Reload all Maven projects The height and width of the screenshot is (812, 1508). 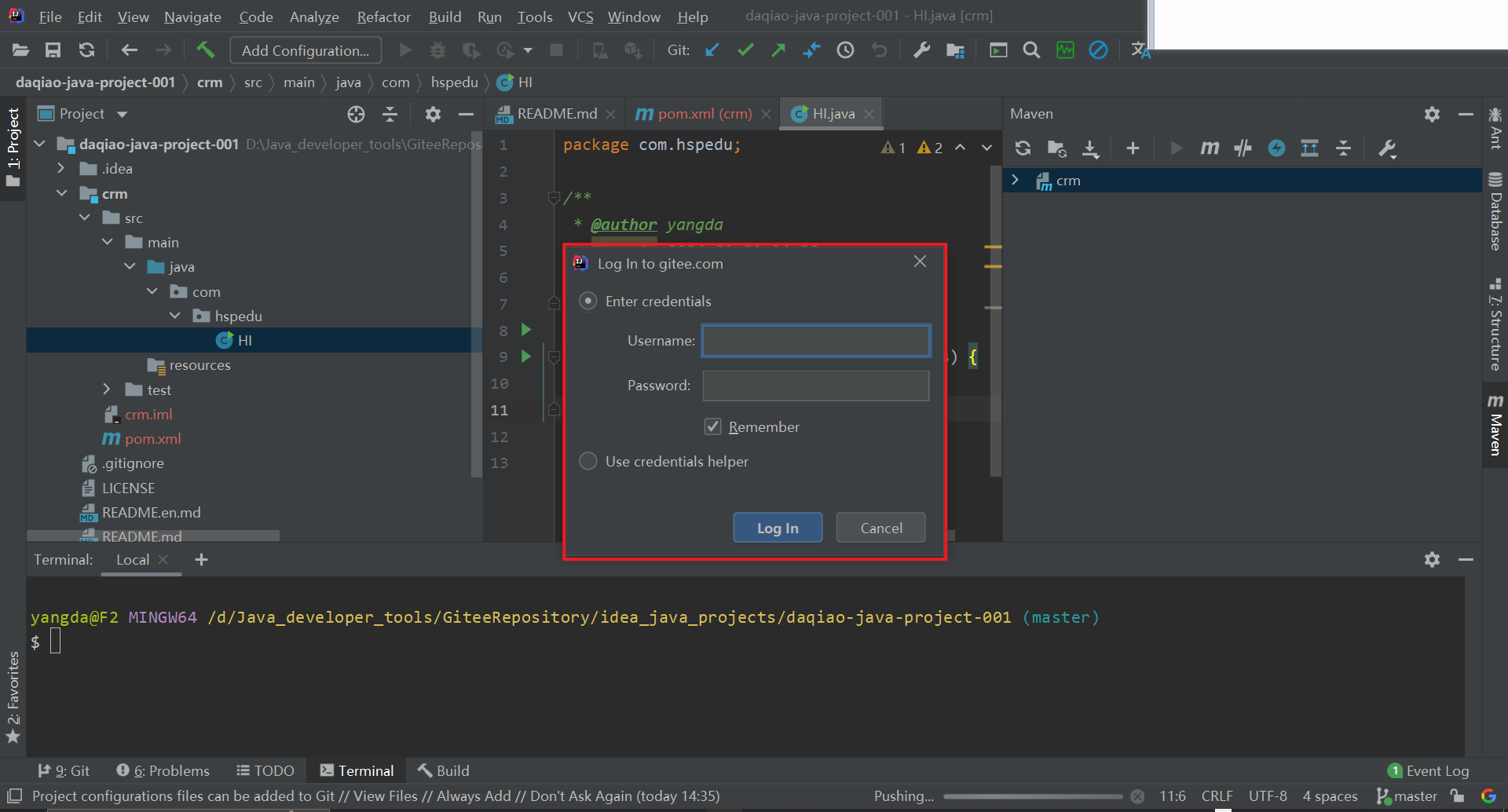pos(1023,148)
